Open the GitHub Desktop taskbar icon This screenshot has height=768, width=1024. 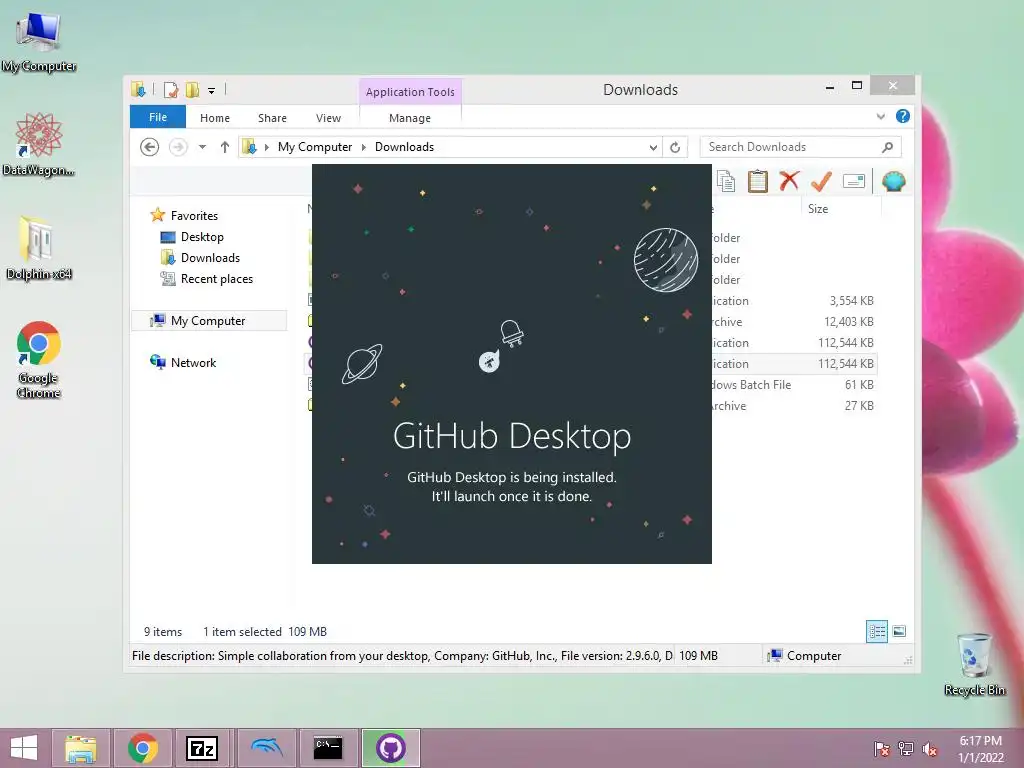(391, 748)
